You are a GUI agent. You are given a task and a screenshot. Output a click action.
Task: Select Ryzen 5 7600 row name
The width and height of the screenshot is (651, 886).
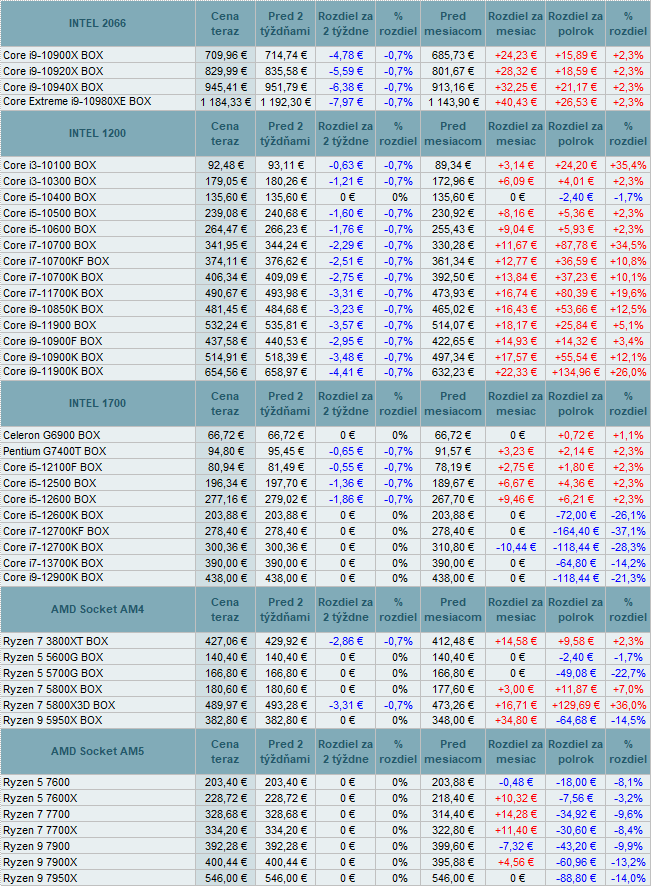36,783
